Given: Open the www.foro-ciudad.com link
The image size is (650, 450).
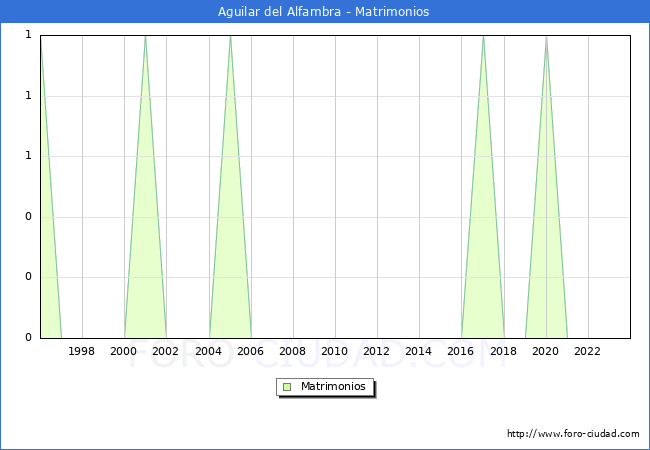Looking at the screenshot, I should (573, 434).
